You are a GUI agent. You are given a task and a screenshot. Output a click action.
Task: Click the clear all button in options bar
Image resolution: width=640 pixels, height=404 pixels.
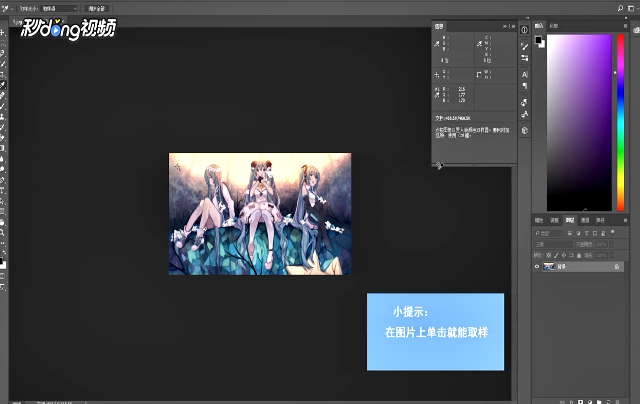coord(97,9)
